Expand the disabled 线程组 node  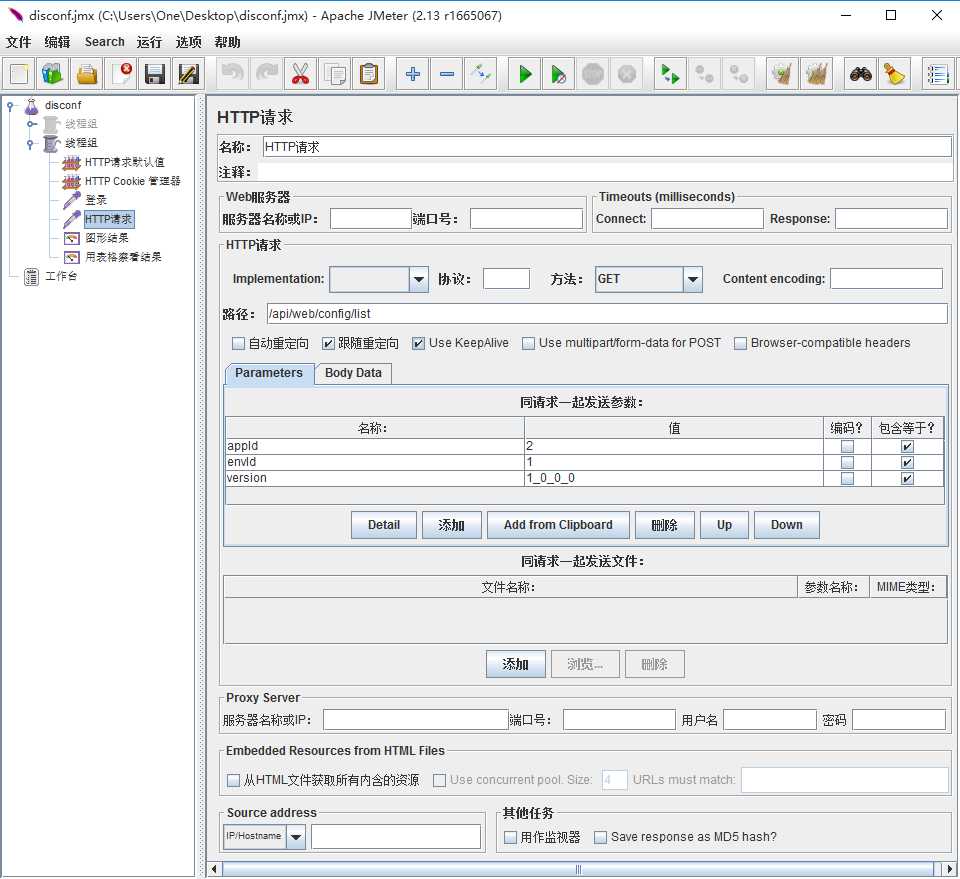(x=31, y=124)
